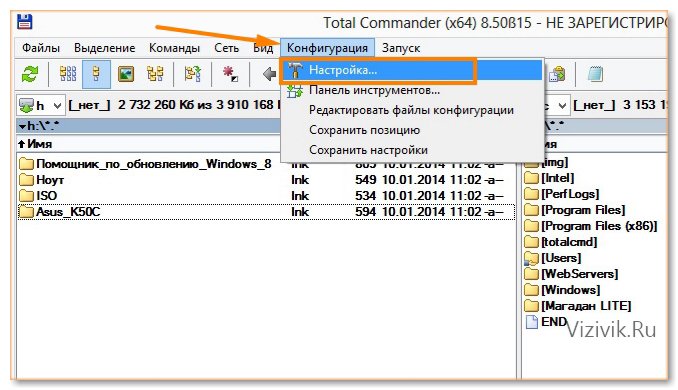Expand the left path h:\*.* history arrow
The width and height of the screenshot is (678, 390).
click(x=22, y=126)
